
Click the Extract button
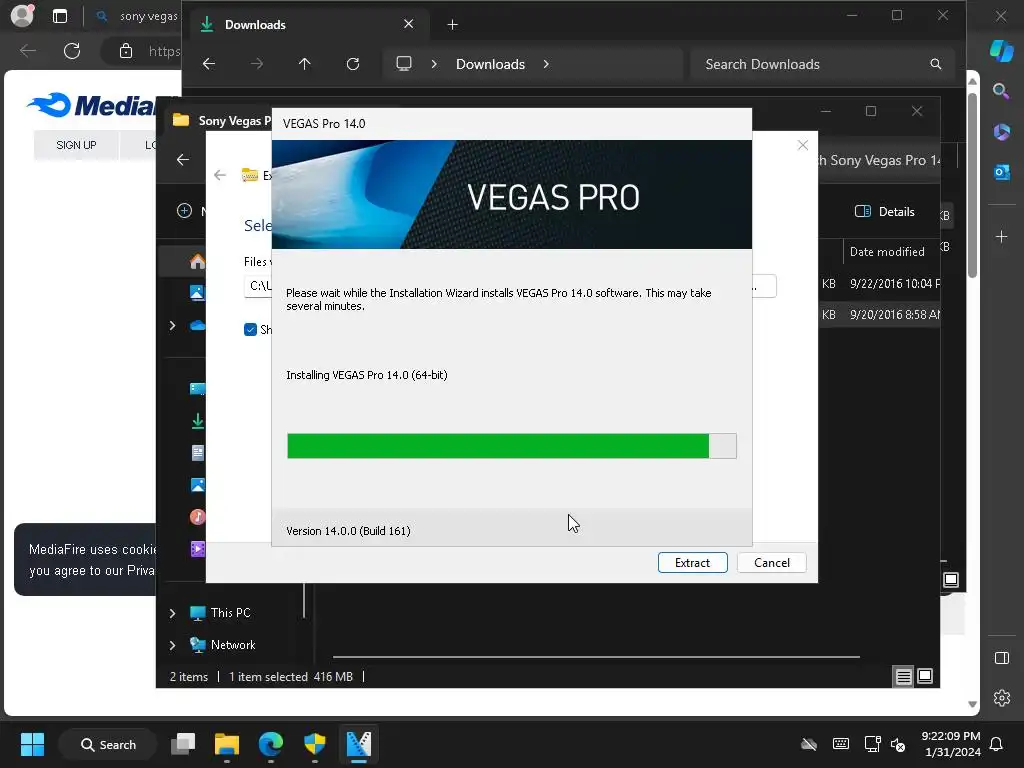pyautogui.click(x=692, y=562)
